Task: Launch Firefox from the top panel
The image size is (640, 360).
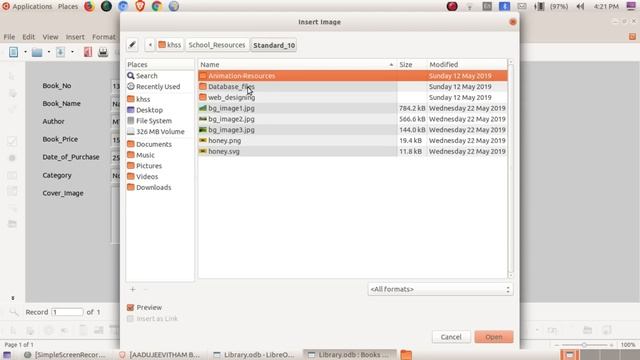Action: pos(89,6)
